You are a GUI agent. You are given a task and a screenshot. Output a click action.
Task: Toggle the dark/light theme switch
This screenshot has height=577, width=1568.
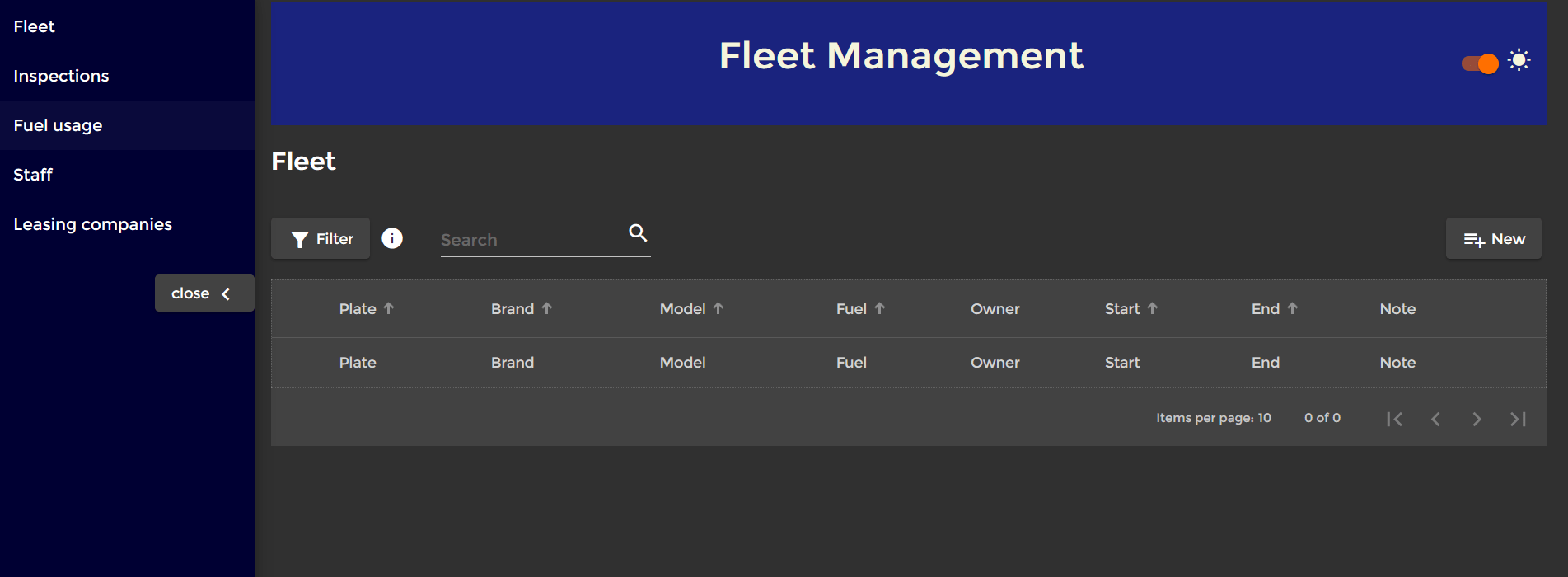pyautogui.click(x=1480, y=63)
